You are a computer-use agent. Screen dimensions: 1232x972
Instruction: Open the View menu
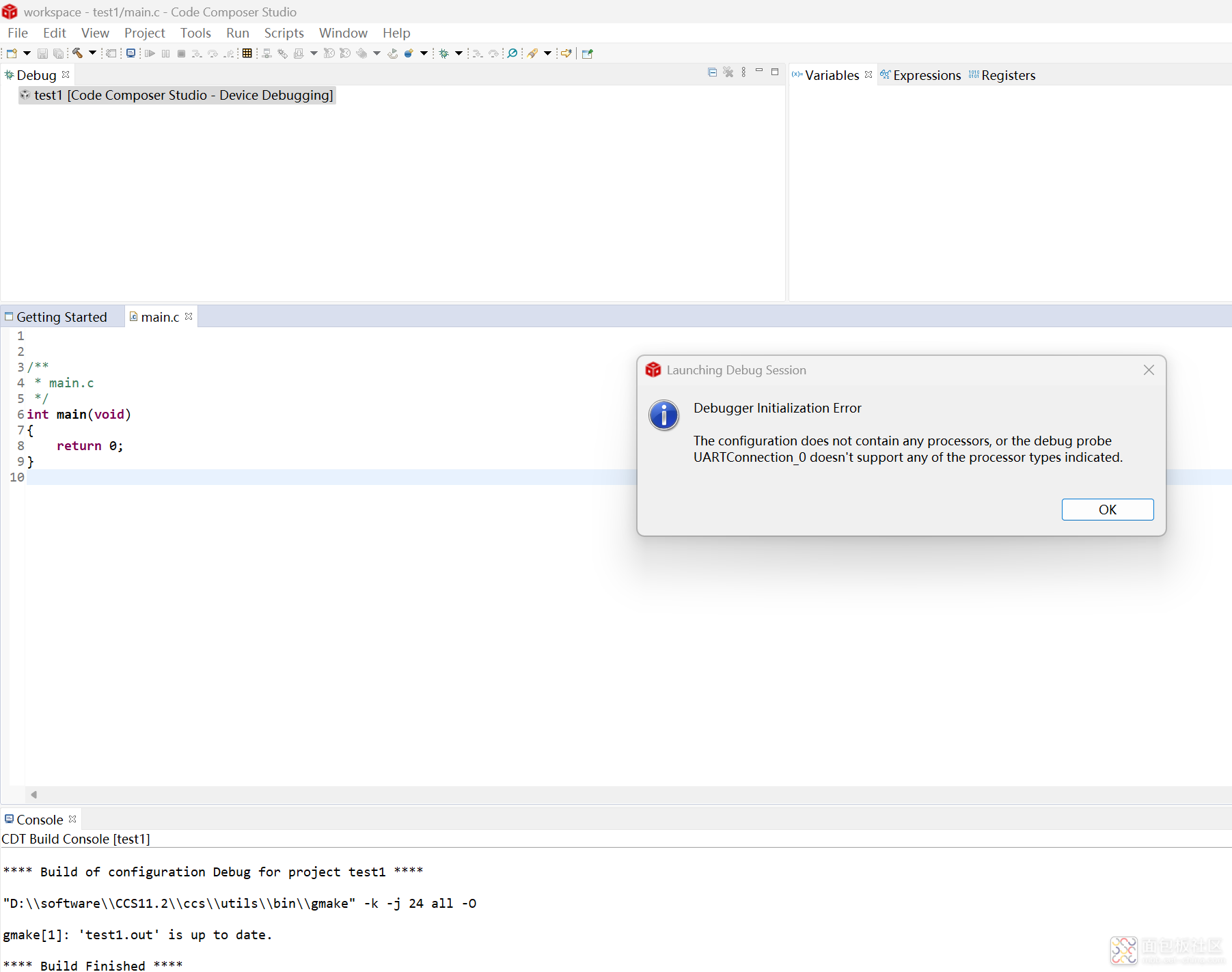click(x=95, y=33)
